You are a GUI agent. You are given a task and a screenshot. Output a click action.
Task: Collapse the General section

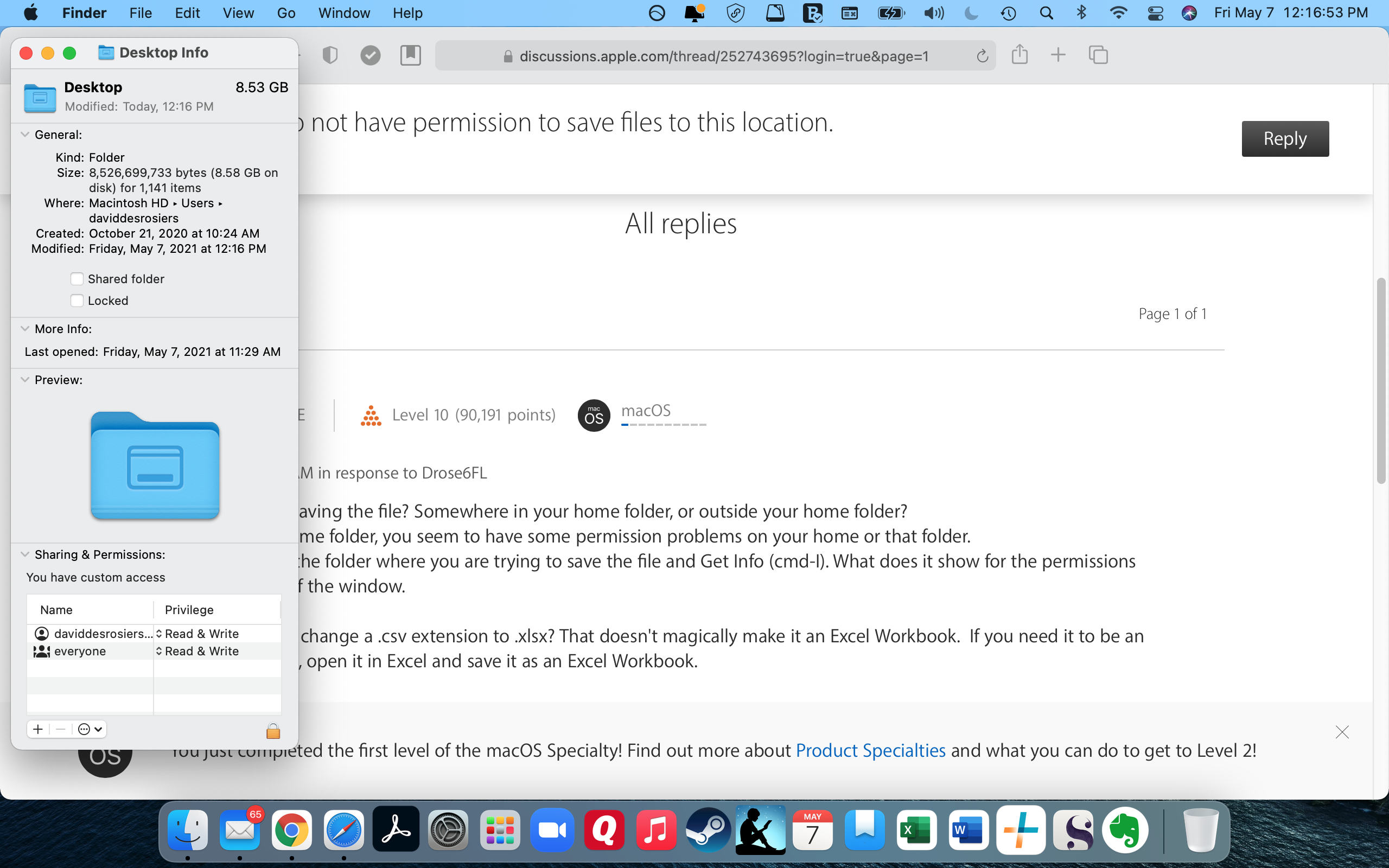point(24,135)
